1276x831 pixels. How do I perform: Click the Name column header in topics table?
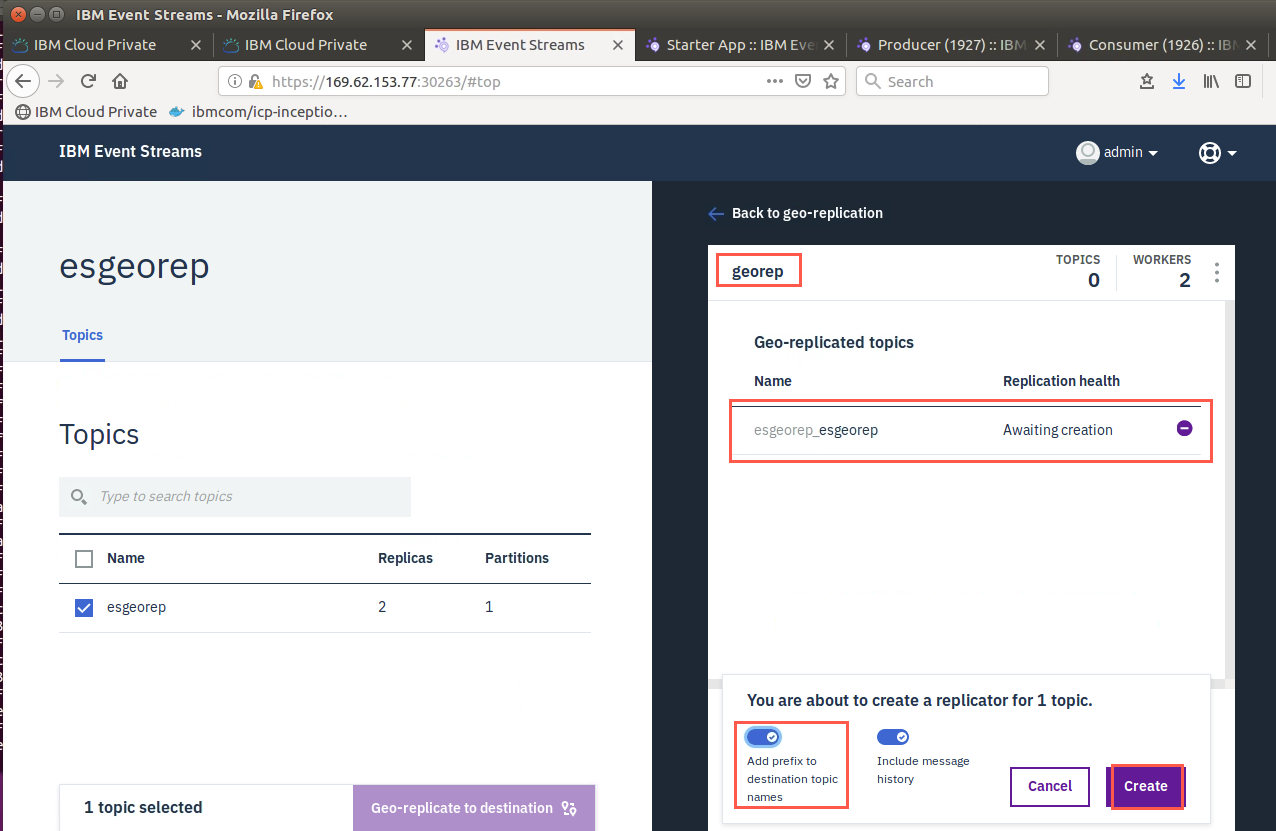(126, 558)
